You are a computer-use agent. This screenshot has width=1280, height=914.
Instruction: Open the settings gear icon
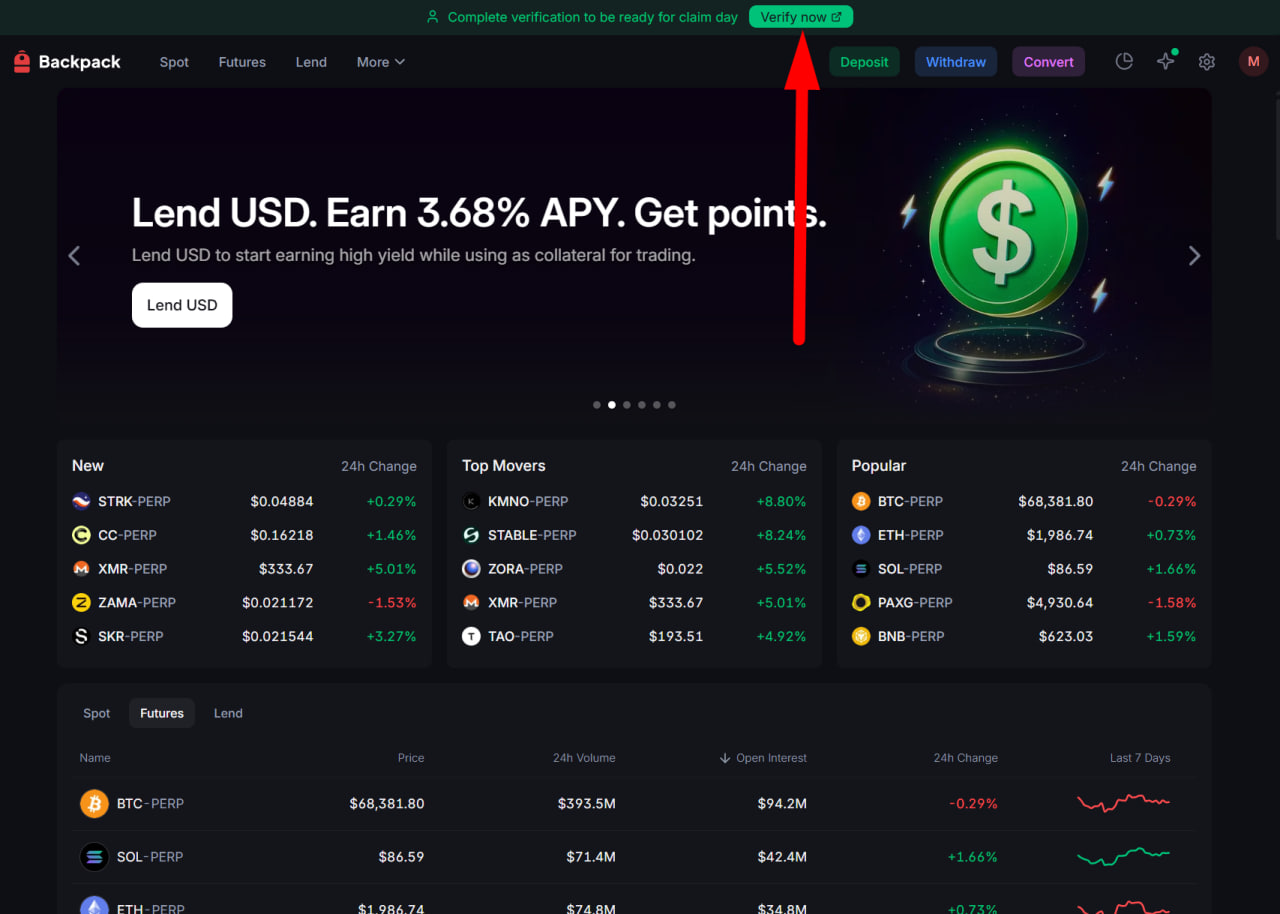tap(1207, 62)
